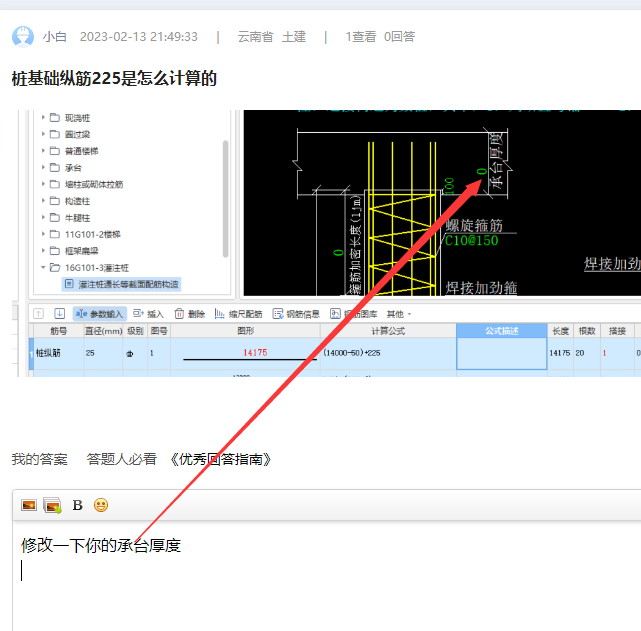The width and height of the screenshot is (641, 631).
Task: Click the insert image icon in editor
Action: point(29,506)
